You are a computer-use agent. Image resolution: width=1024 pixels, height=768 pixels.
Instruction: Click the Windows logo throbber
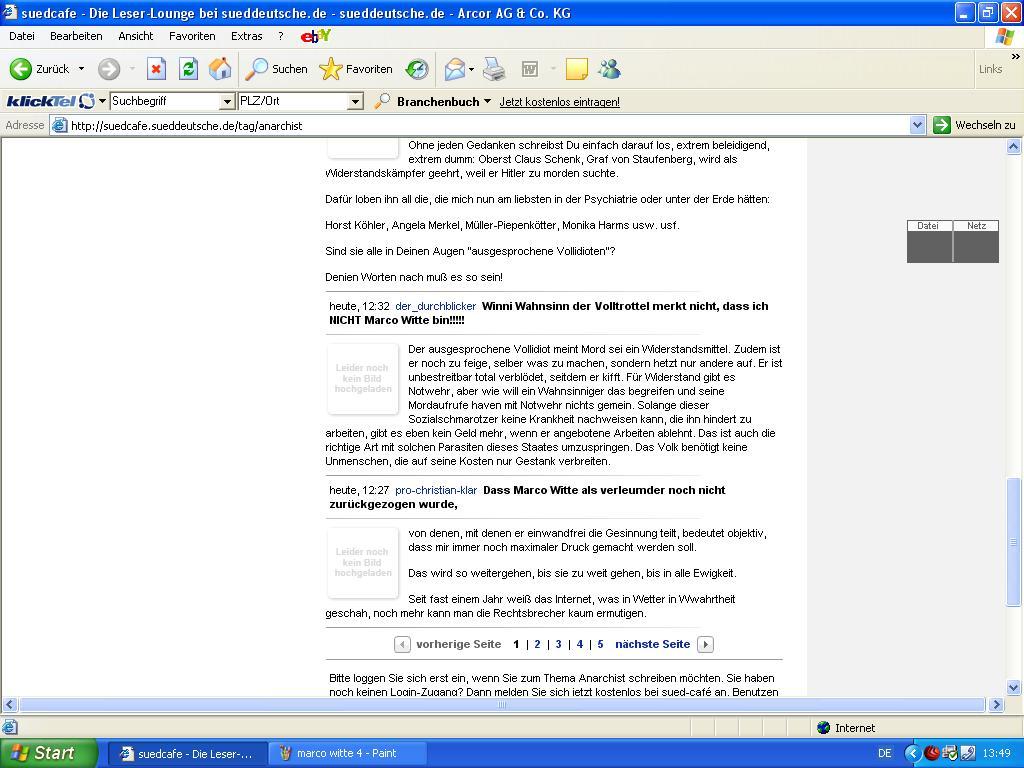1004,37
